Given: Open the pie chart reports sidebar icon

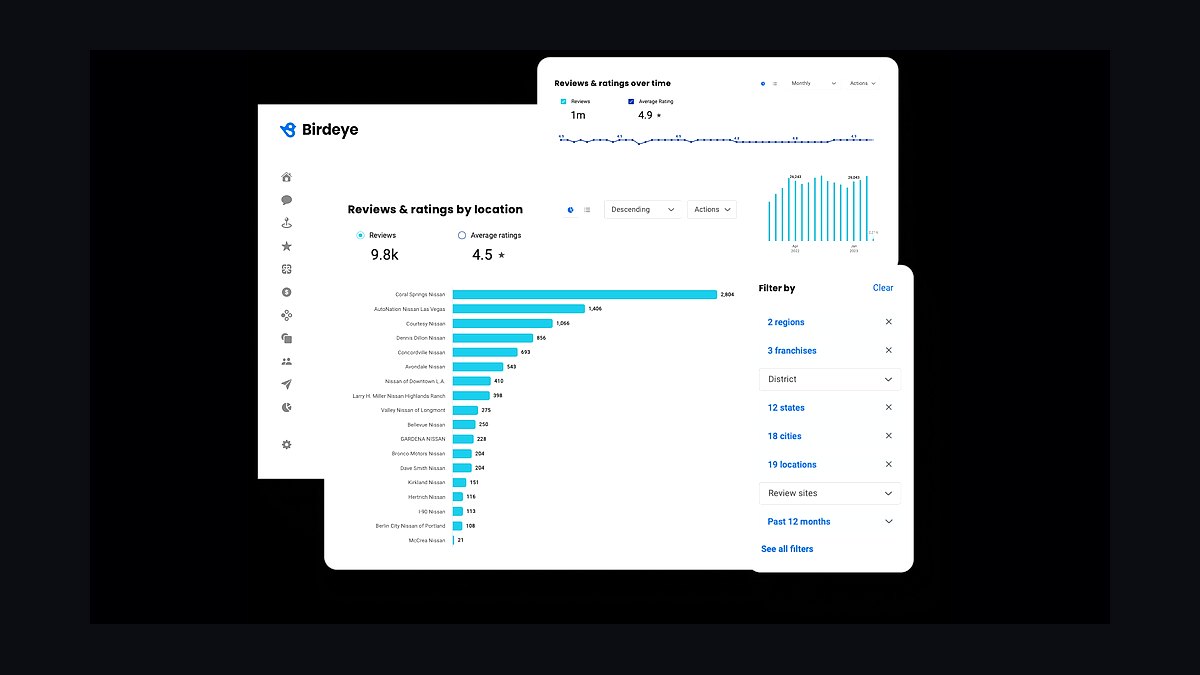Looking at the screenshot, I should coord(286,407).
